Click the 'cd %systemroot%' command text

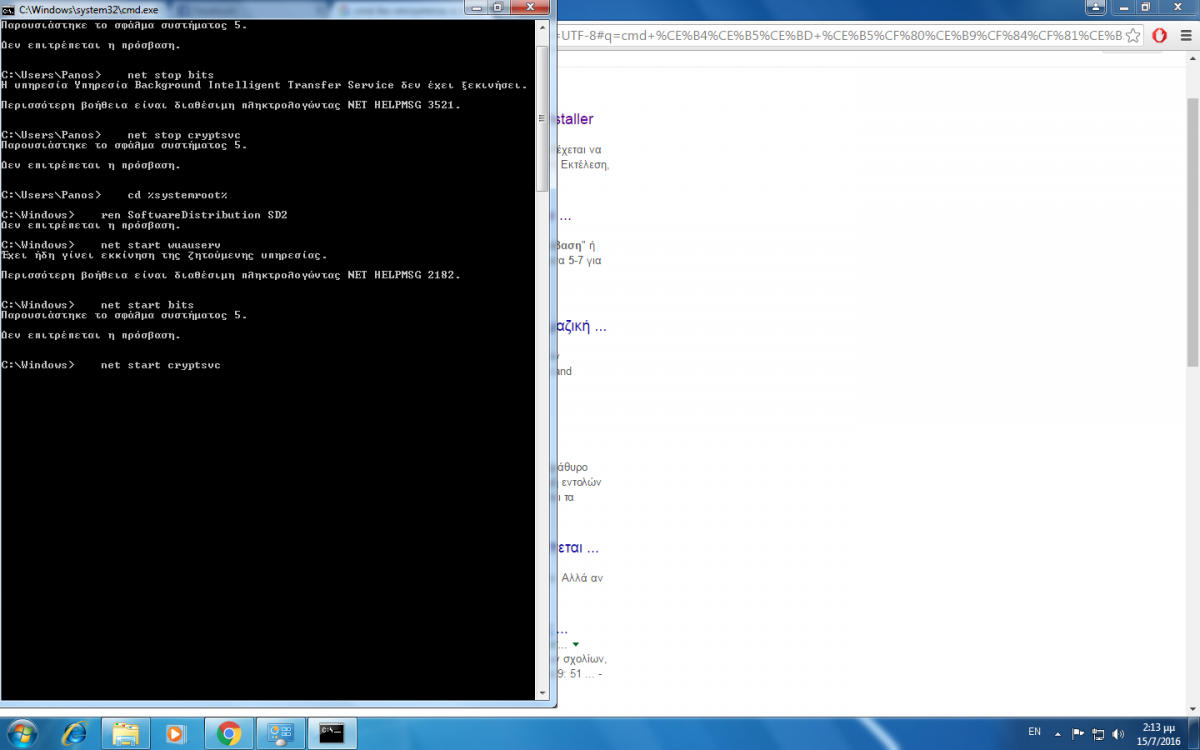tap(177, 195)
